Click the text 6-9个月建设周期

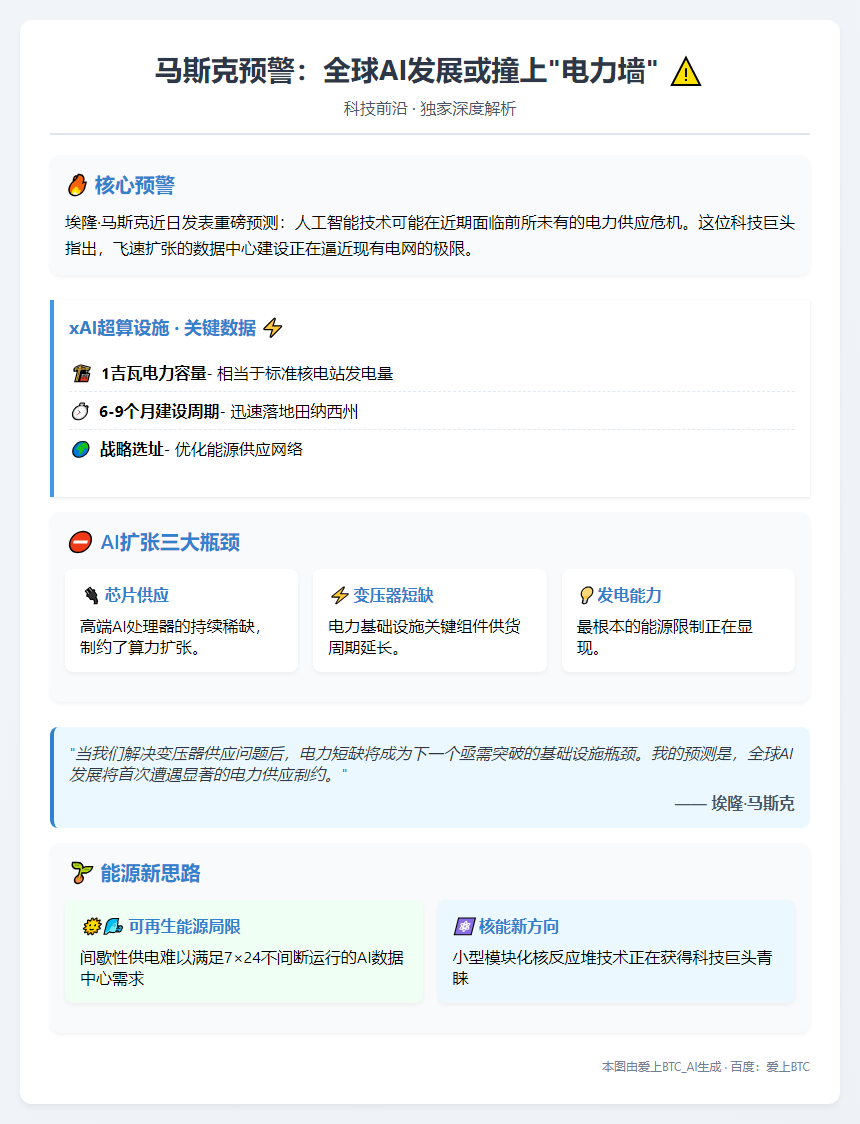[x=159, y=411]
